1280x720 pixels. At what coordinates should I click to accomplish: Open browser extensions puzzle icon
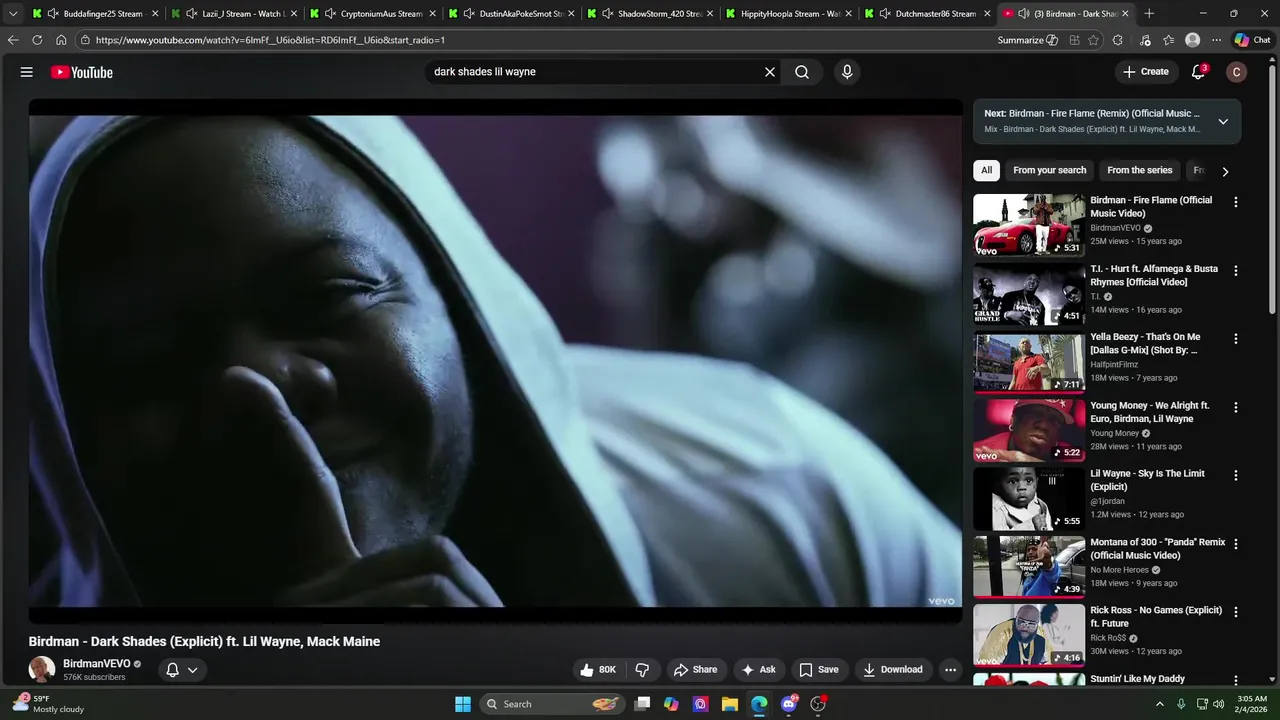click(x=1118, y=40)
